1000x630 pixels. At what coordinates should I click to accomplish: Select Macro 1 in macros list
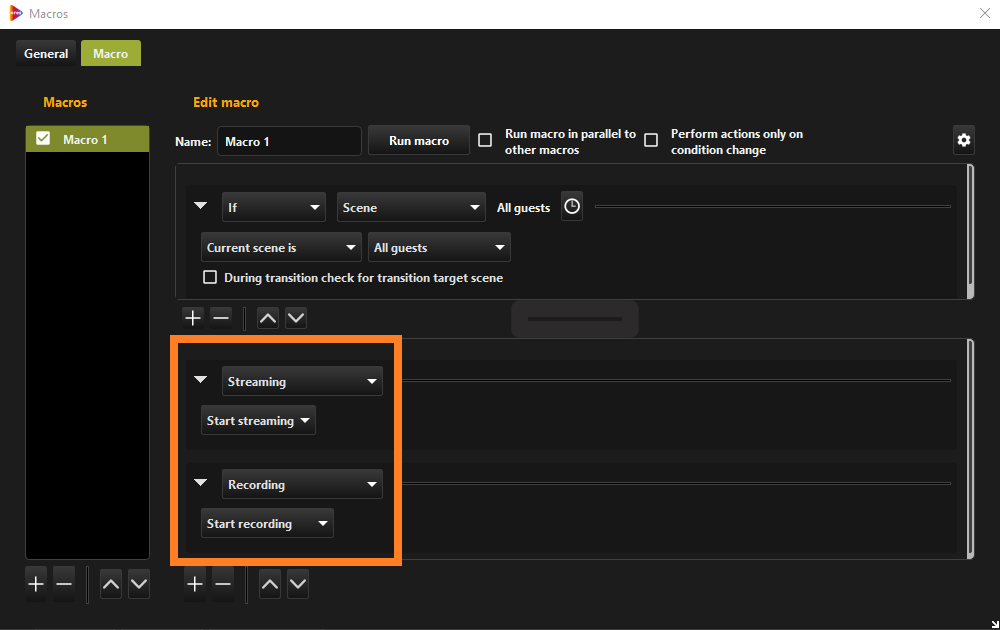(x=87, y=139)
